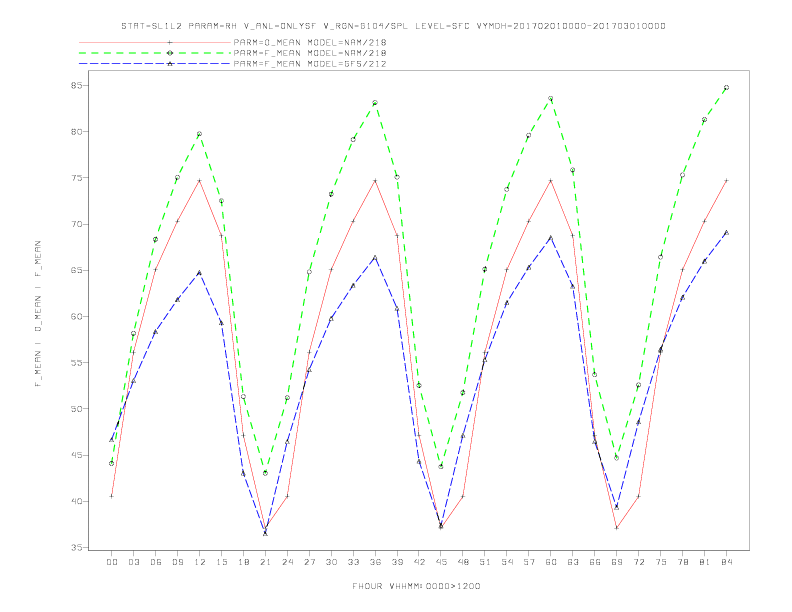
Task: Click the y-axis tick label 45
Action: [76, 455]
